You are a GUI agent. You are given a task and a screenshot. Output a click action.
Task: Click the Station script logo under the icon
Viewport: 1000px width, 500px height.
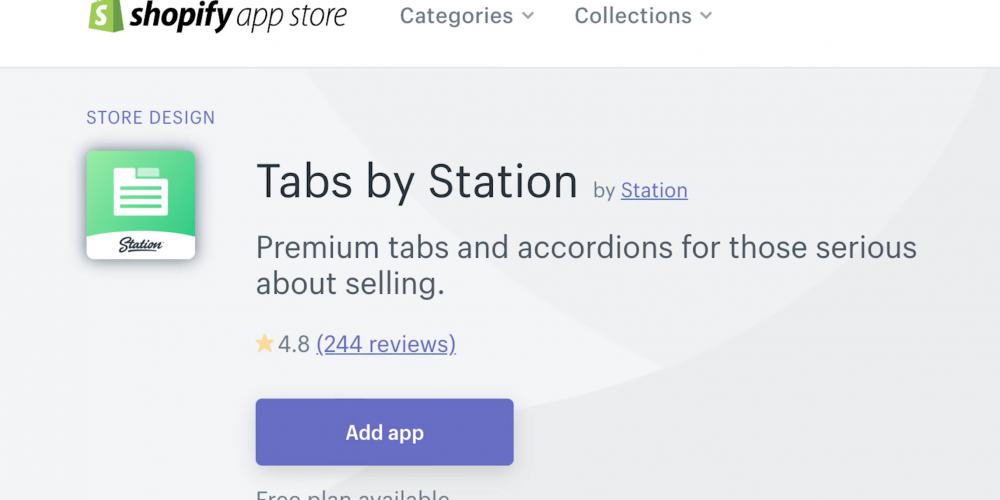coord(141,245)
